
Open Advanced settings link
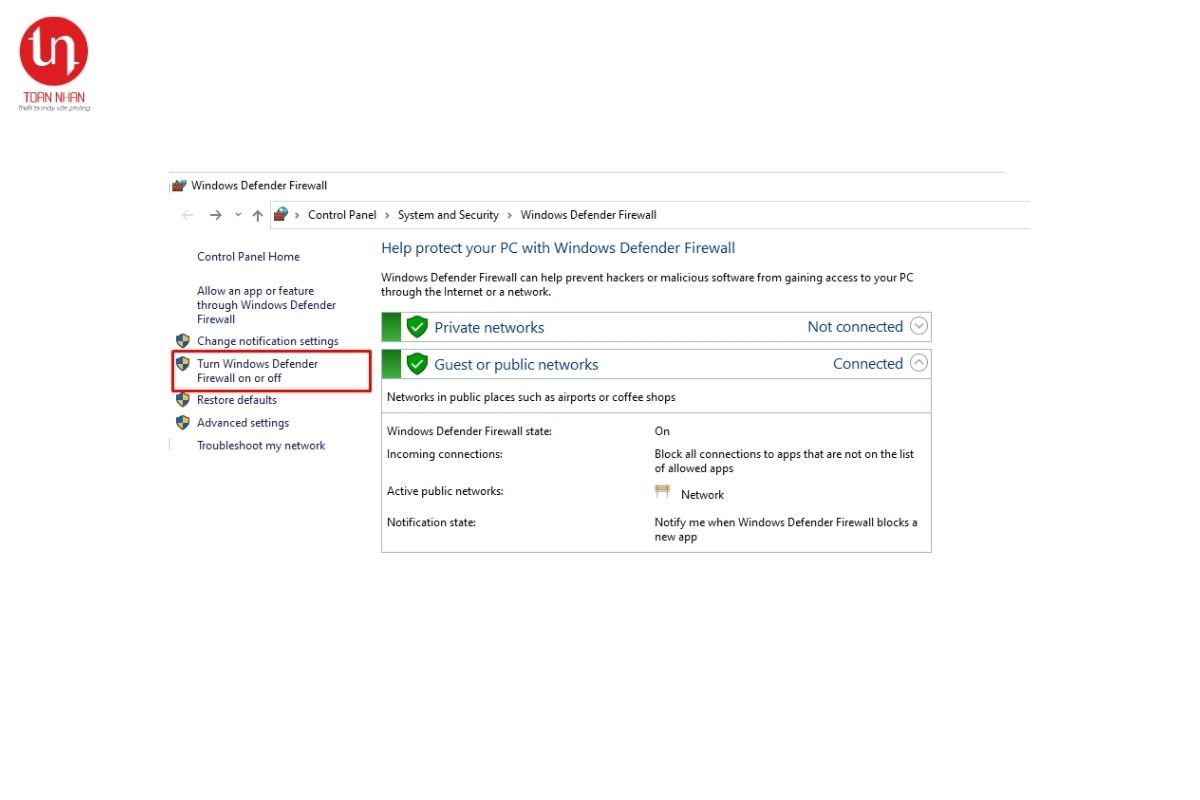tap(243, 423)
